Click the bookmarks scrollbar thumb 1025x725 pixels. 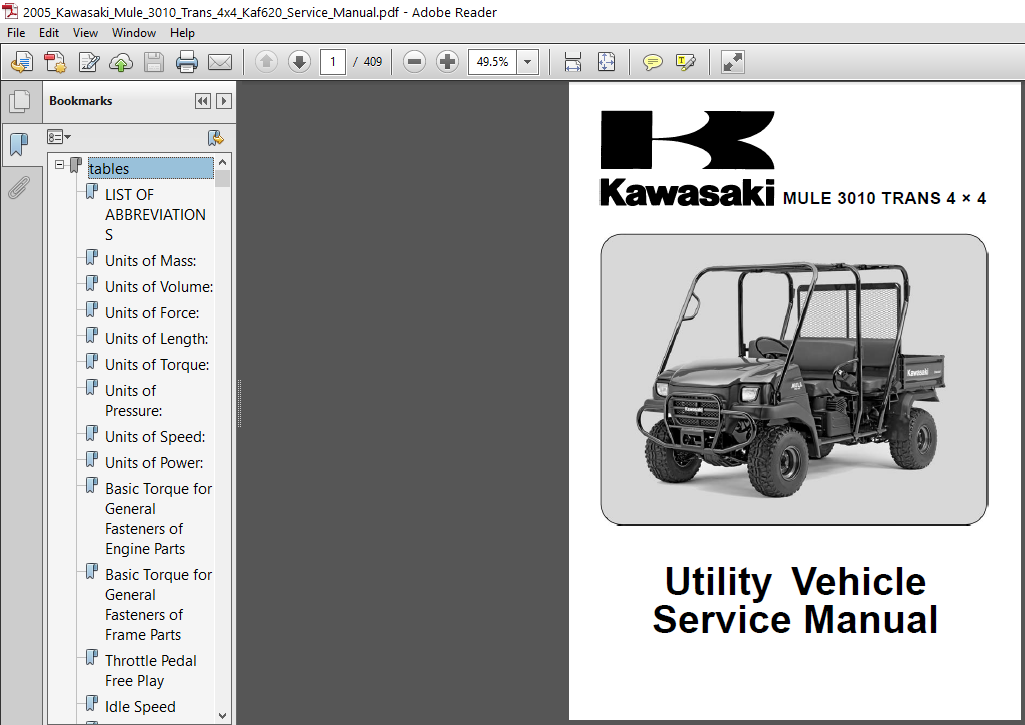[222, 178]
